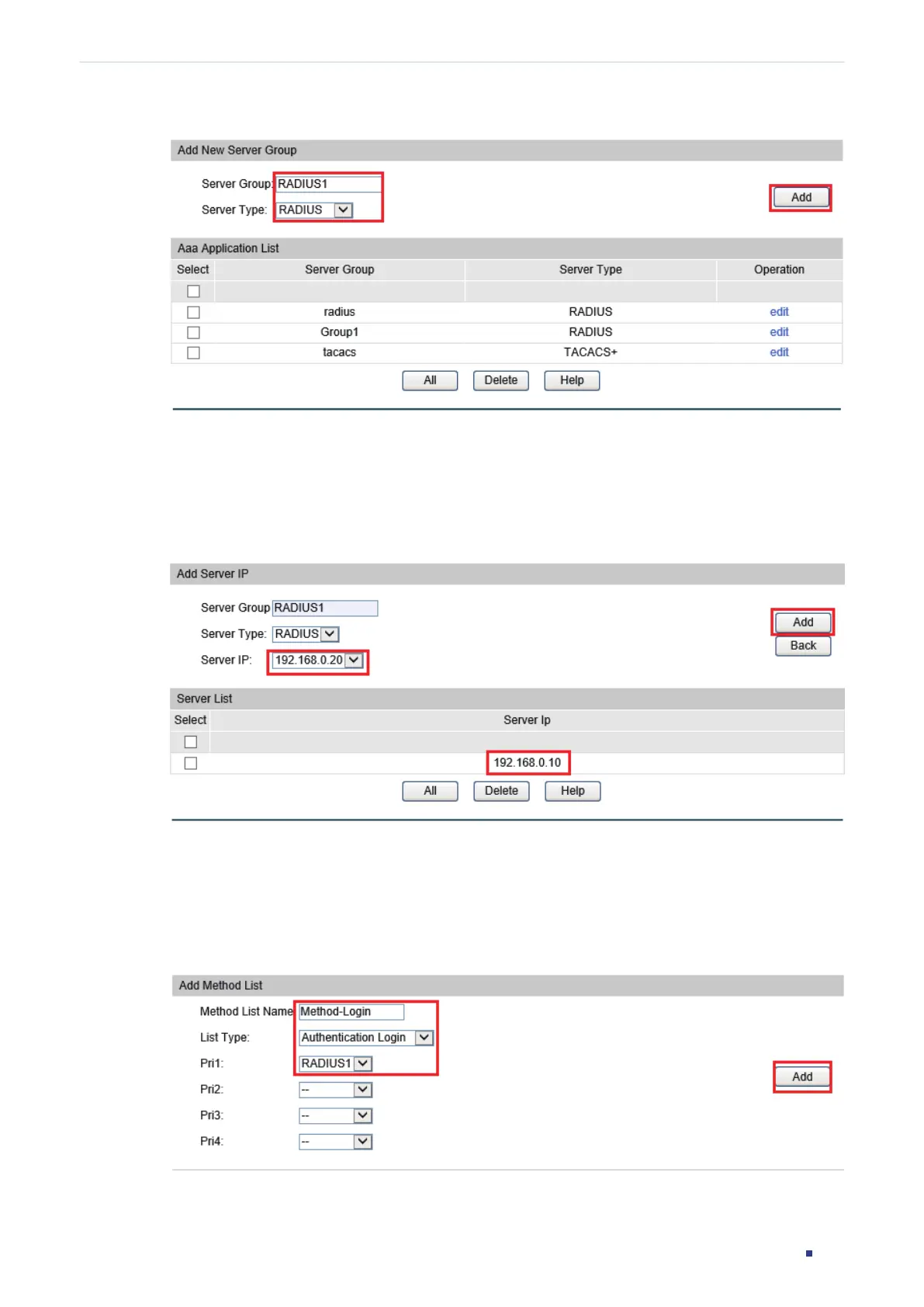924x1307 pixels.
Task: Open the Pri3 dropdown
Action: [336, 1115]
